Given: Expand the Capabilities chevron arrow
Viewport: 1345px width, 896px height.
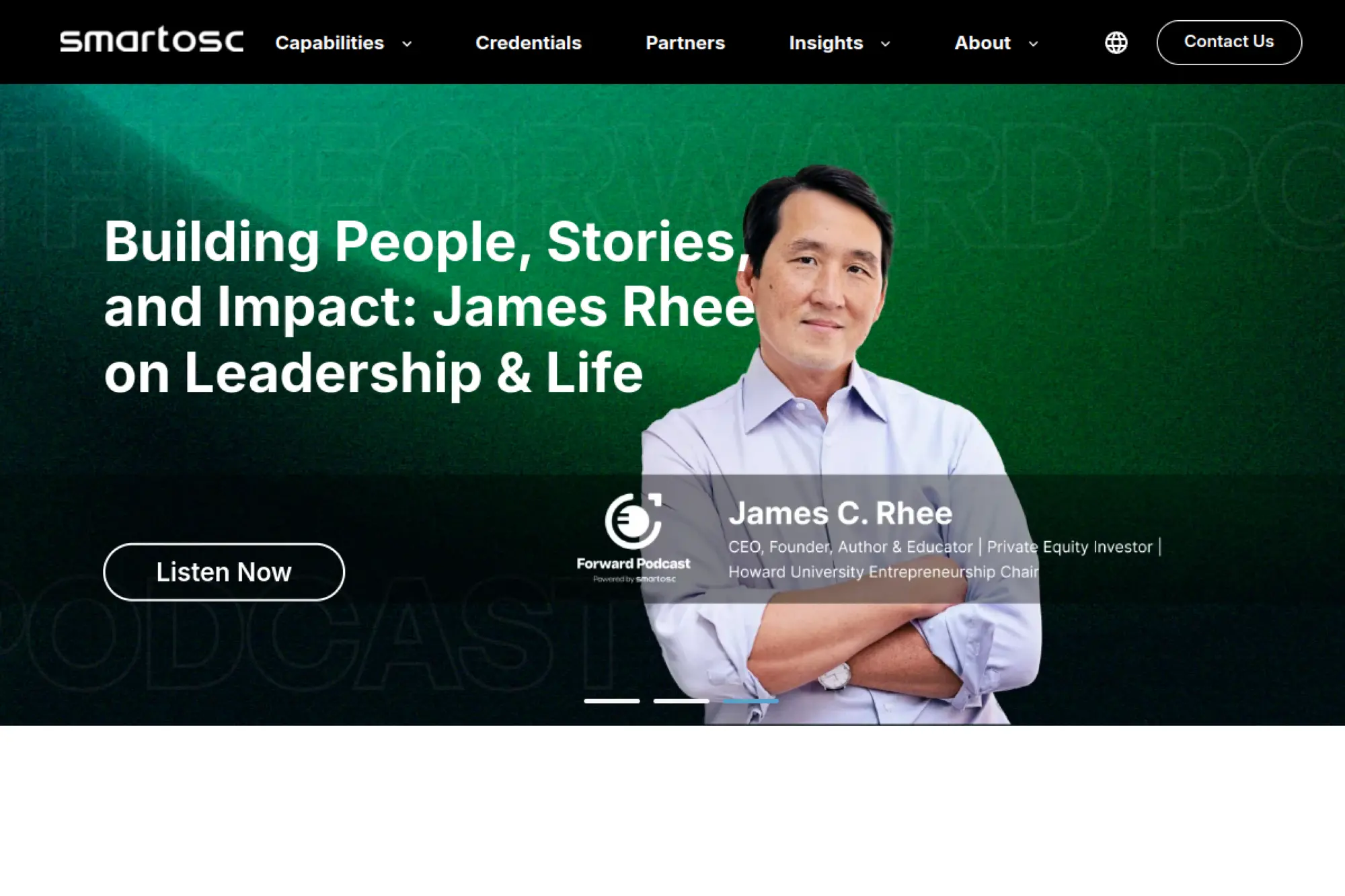Looking at the screenshot, I should [x=407, y=44].
